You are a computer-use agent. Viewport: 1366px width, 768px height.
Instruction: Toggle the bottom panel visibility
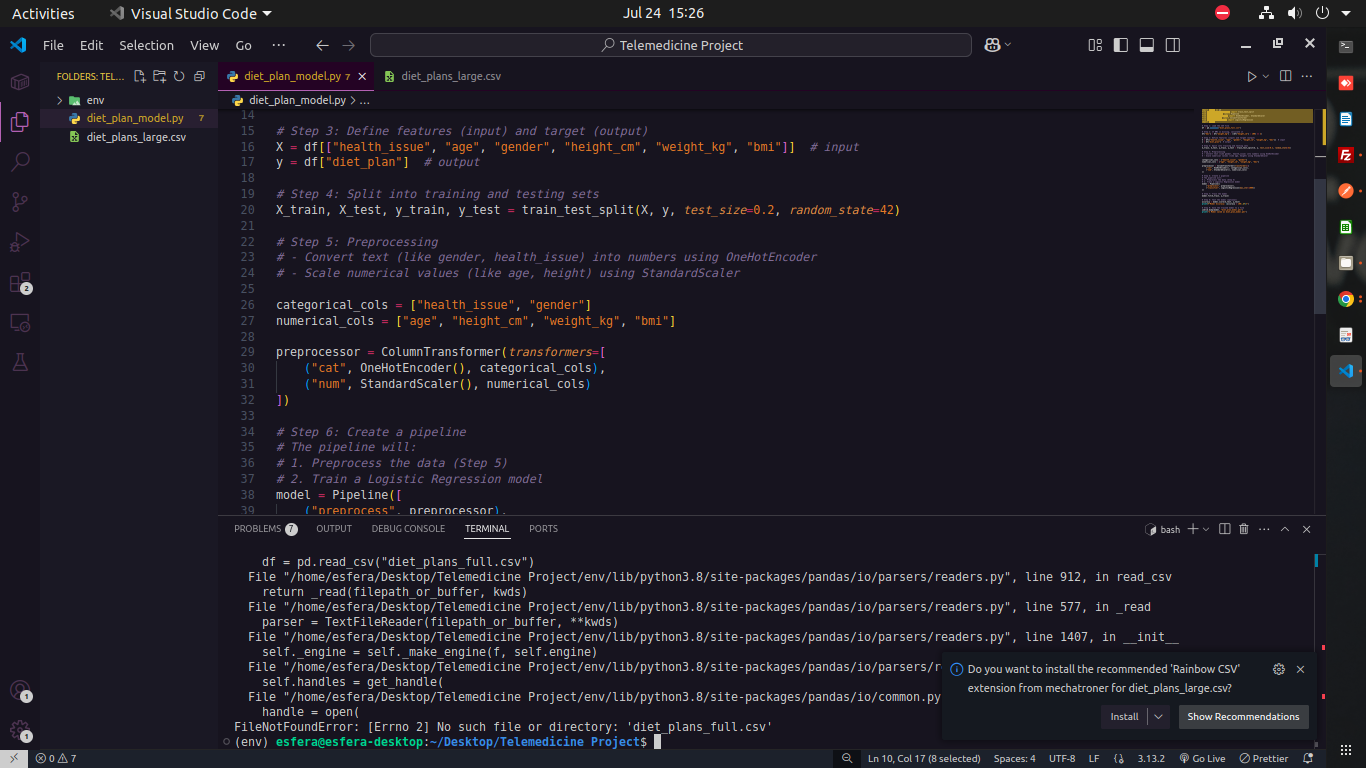point(1147,45)
